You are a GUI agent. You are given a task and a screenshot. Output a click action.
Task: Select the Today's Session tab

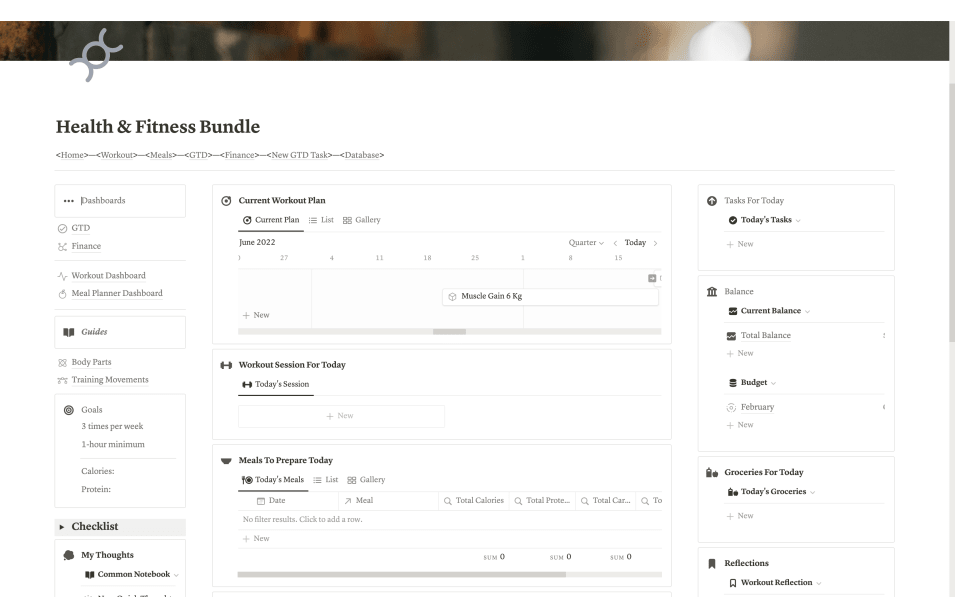coord(276,384)
